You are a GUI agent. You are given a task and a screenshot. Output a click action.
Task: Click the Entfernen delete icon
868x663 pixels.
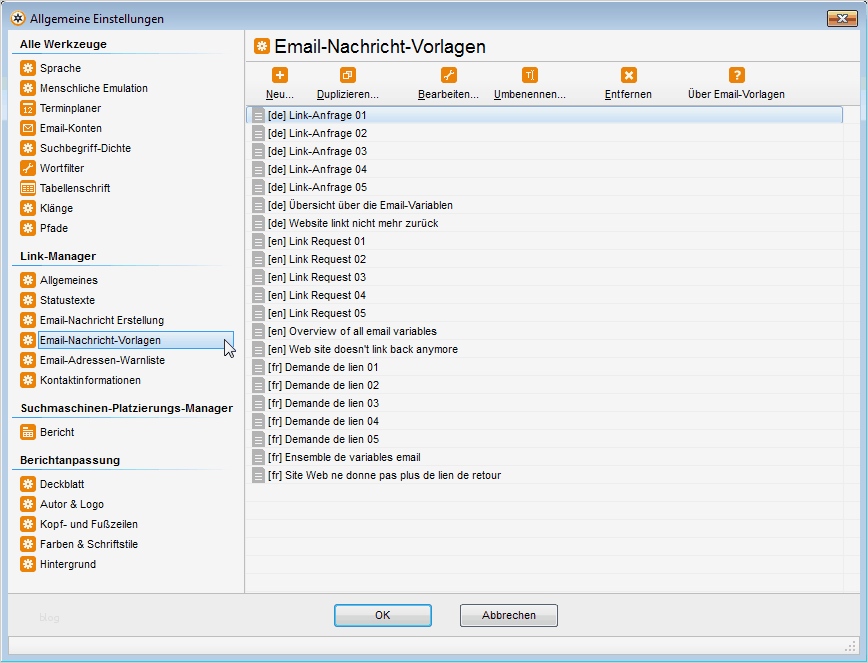point(628,75)
